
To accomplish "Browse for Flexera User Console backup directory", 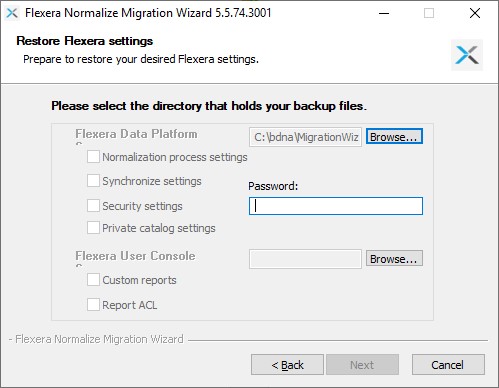I will click(394, 258).
